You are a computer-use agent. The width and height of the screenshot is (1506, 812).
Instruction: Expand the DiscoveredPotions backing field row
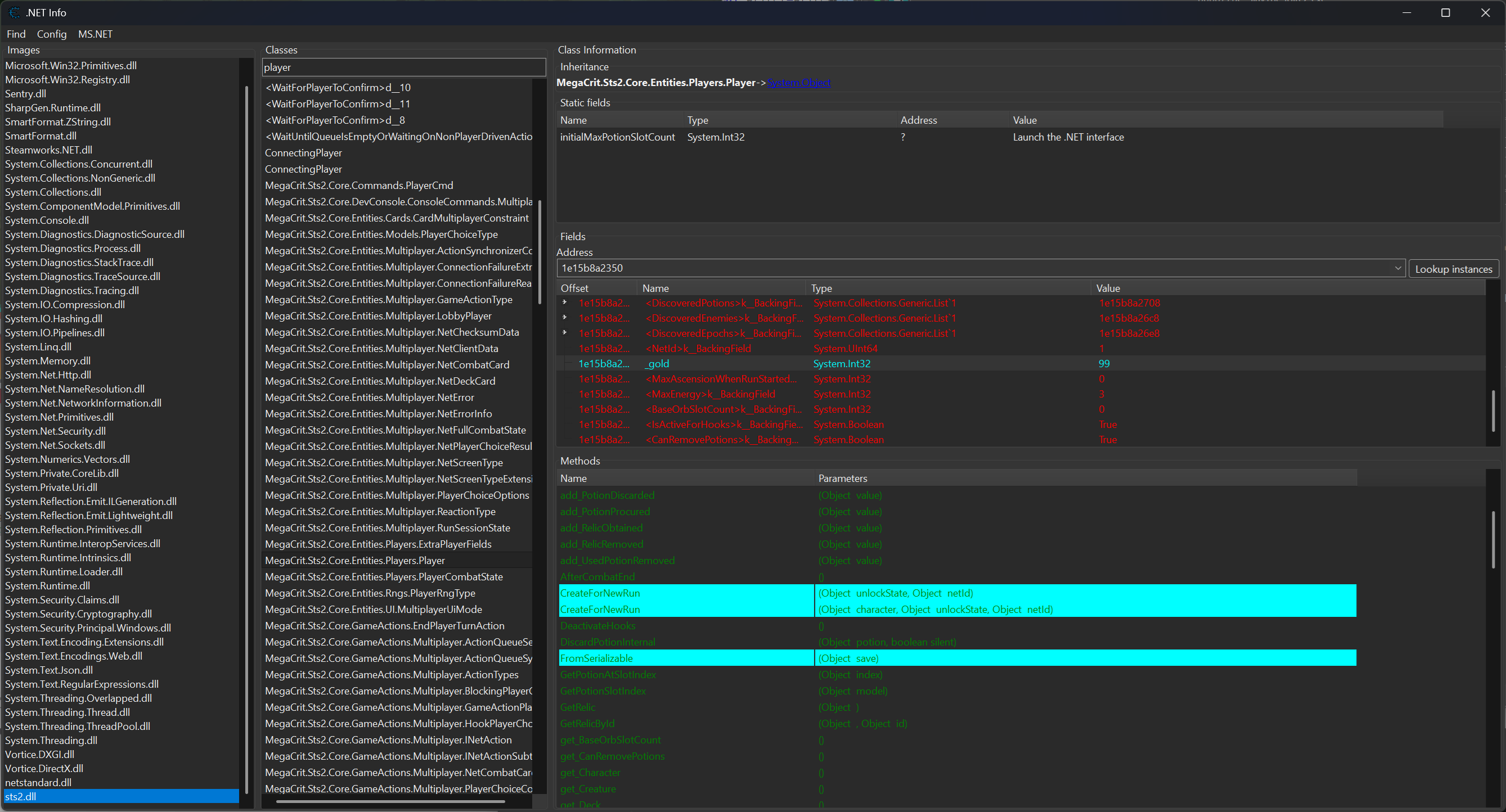coord(565,303)
